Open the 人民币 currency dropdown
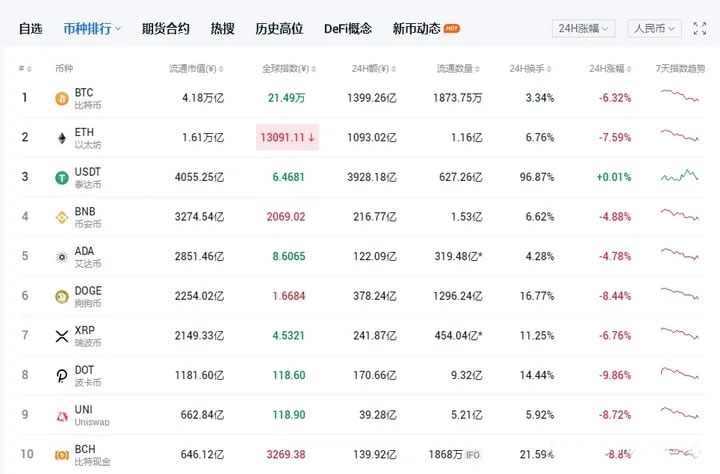 click(654, 29)
